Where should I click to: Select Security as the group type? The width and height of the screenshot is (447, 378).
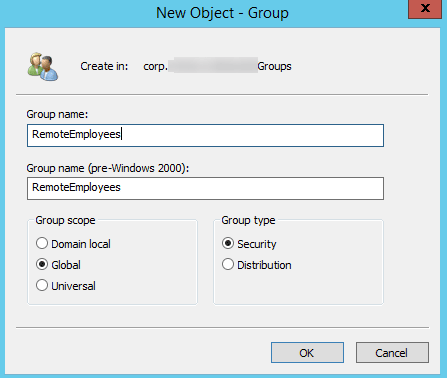tap(228, 243)
